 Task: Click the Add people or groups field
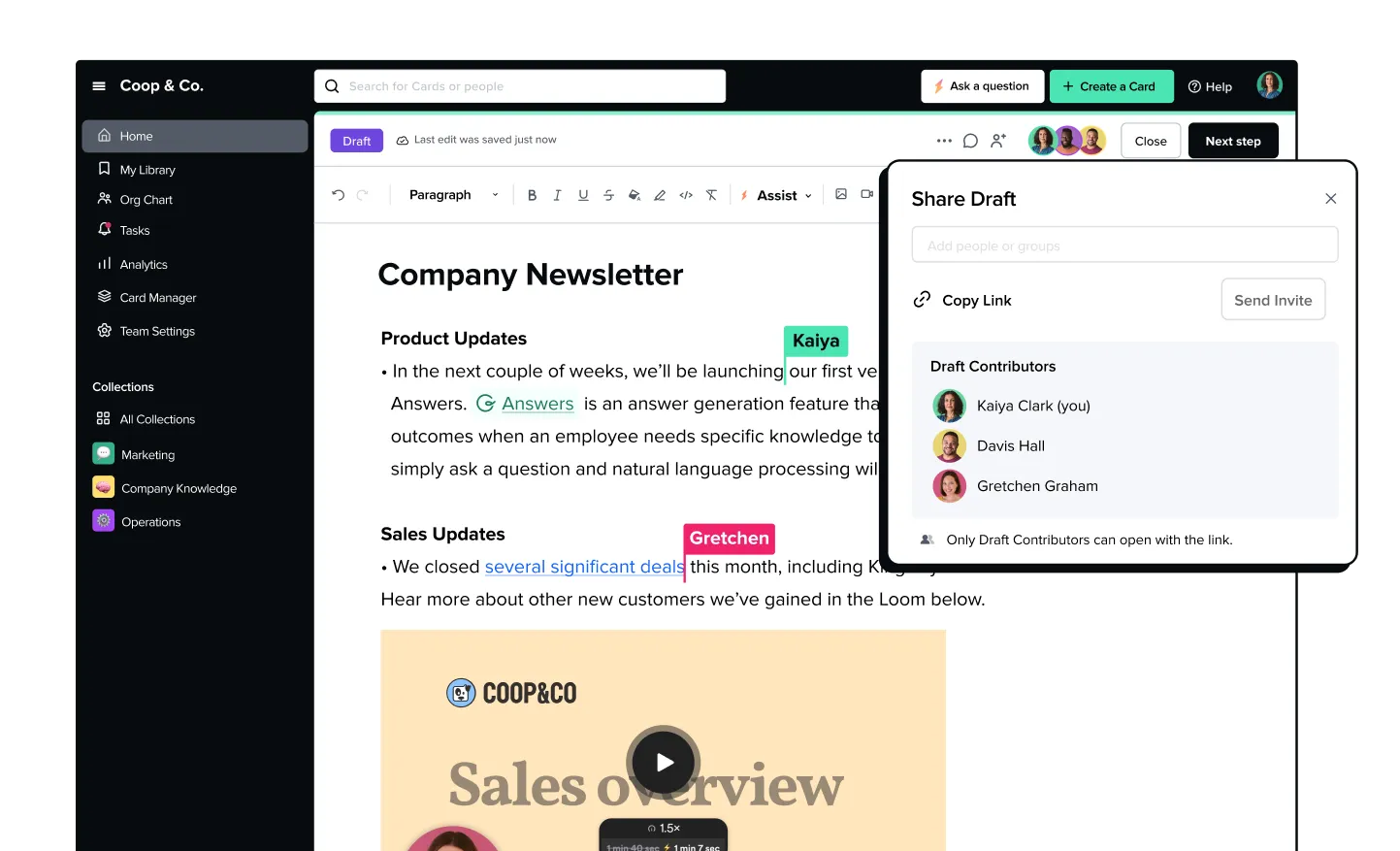point(1124,245)
